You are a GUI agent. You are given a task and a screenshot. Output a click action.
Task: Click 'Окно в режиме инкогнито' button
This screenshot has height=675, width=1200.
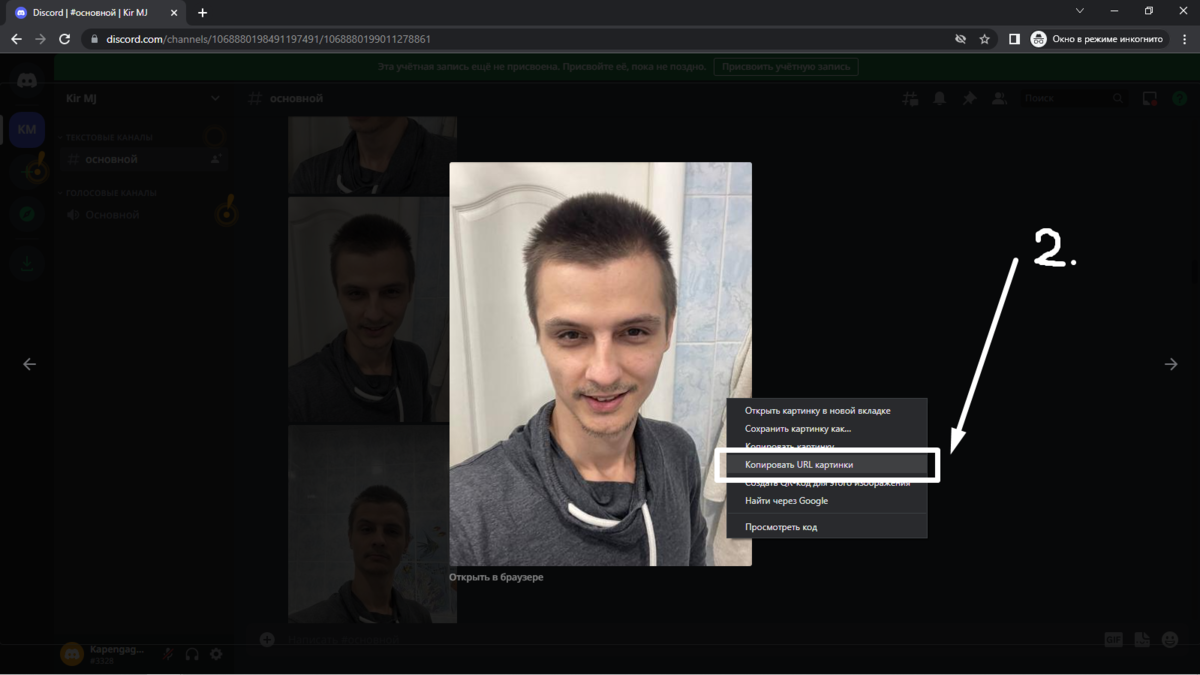[x=1100, y=39]
